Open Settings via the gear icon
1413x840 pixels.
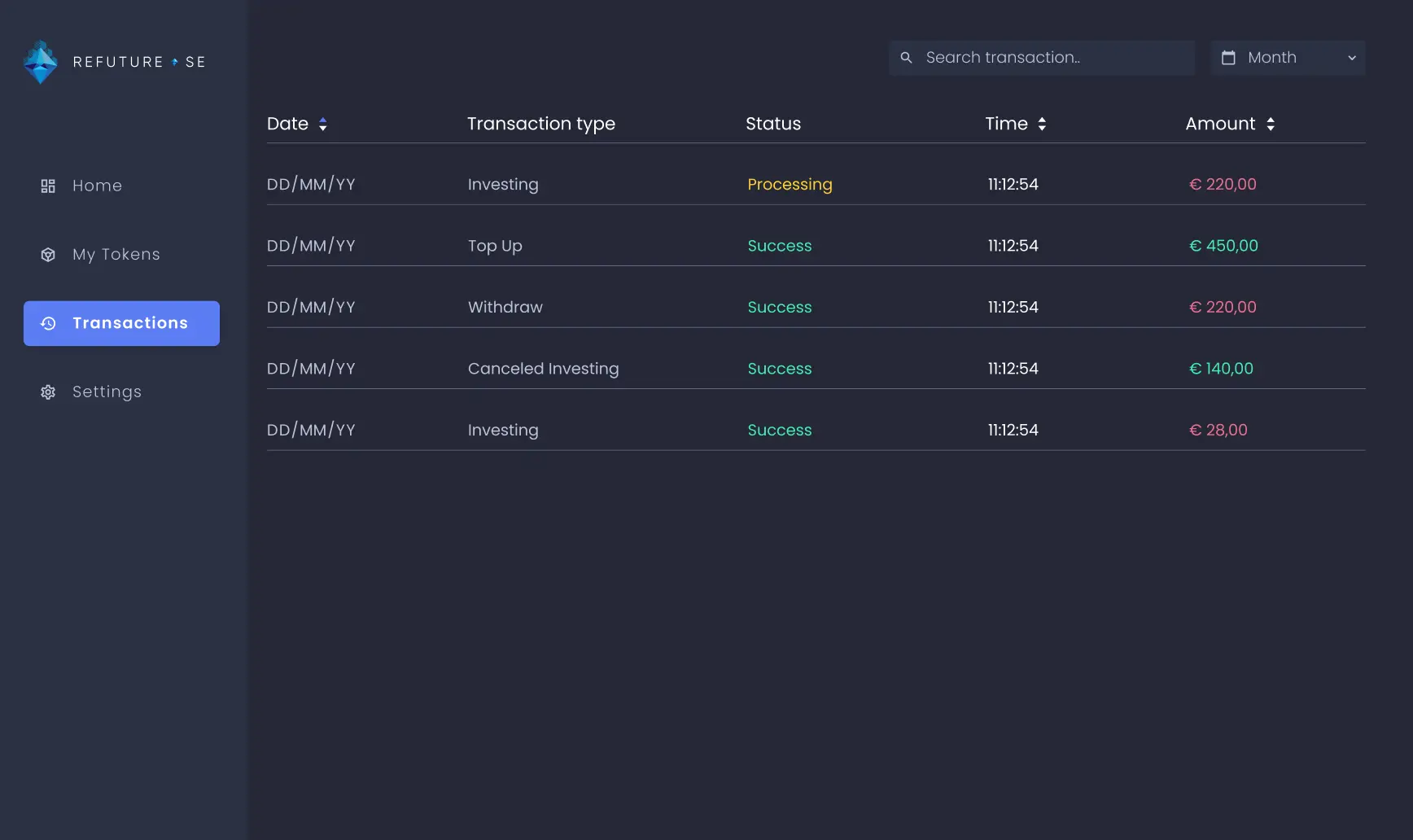pyautogui.click(x=47, y=392)
